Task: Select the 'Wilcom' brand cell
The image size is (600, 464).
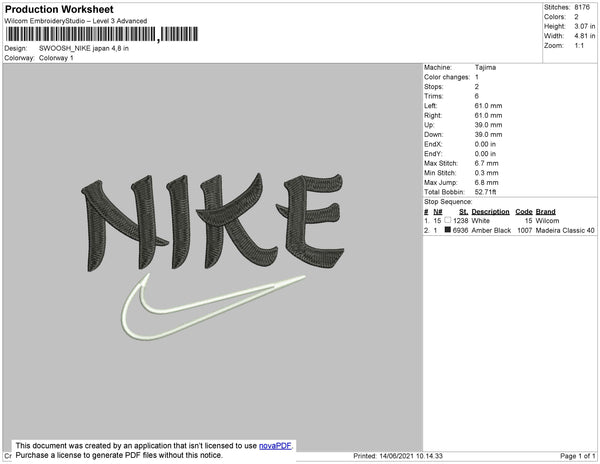Action: tap(547, 221)
